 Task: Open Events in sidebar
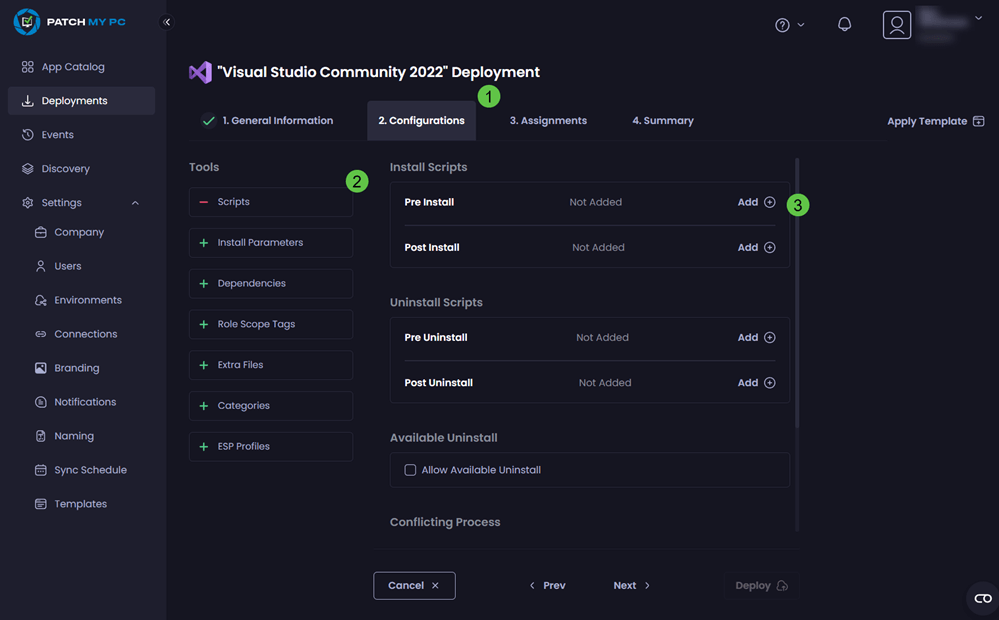[x=81, y=134]
